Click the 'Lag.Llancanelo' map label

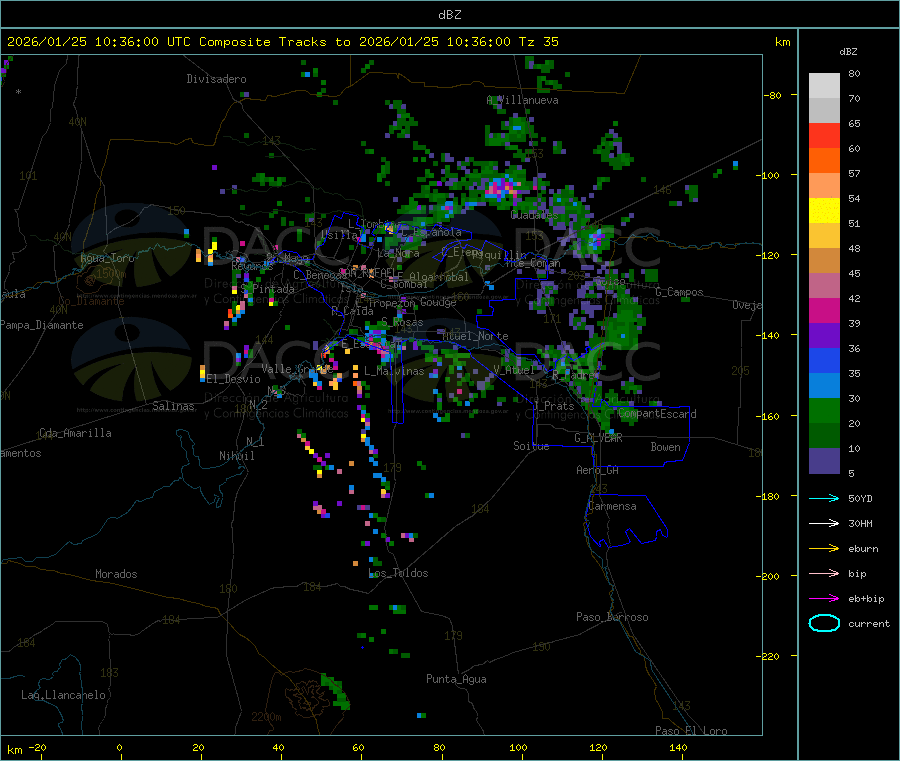[x=64, y=695]
